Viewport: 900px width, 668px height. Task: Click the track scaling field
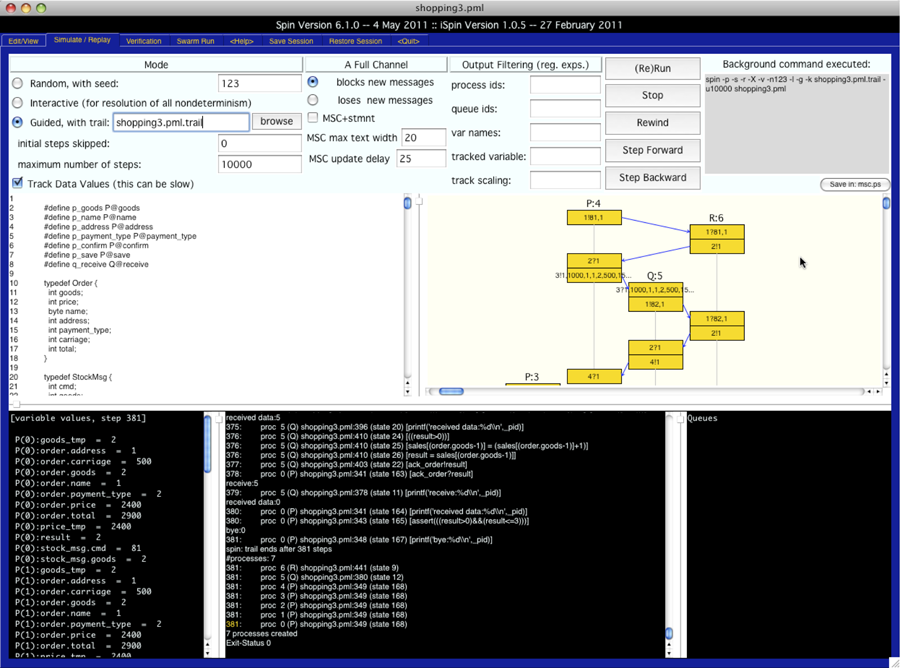click(x=565, y=180)
